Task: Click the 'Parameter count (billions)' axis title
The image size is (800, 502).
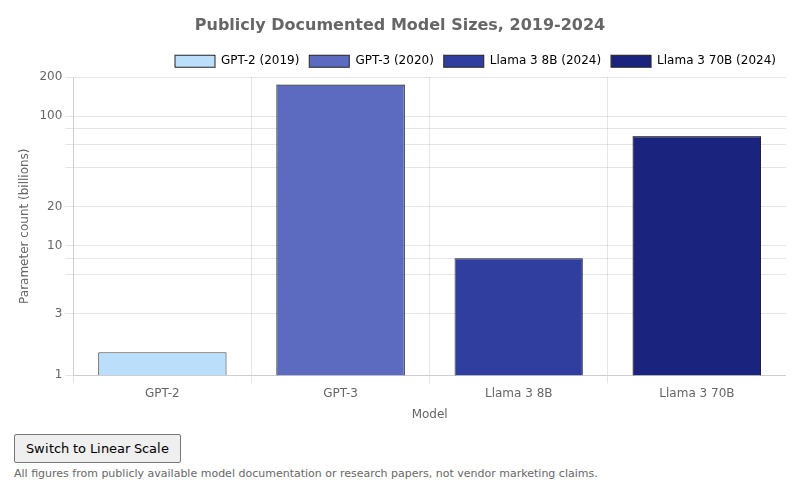Action: tap(23, 226)
